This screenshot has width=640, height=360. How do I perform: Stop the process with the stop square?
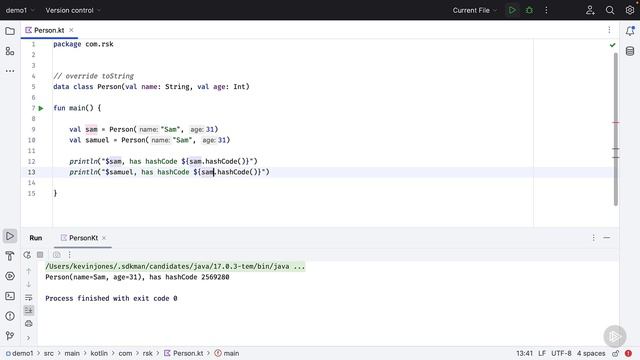pyautogui.click(x=40, y=255)
